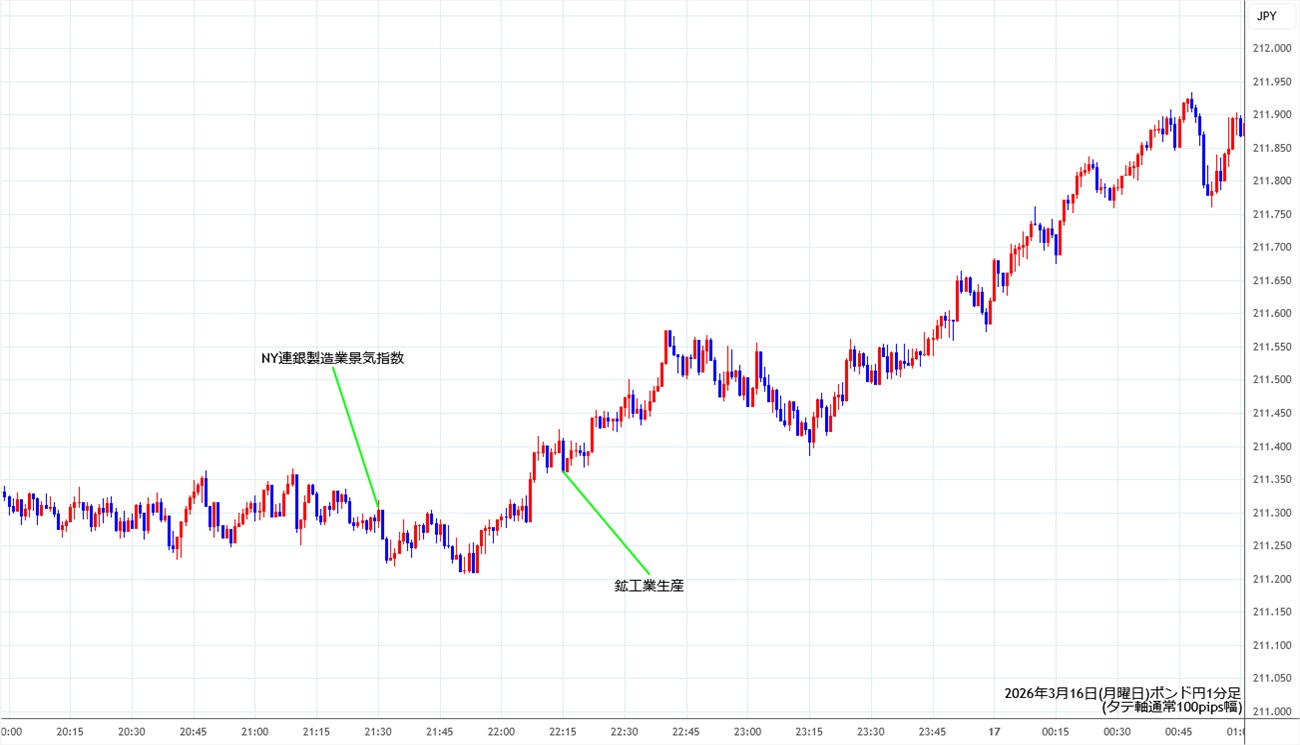Pick the 22:15 time axis label
1300x745 pixels.
562,732
